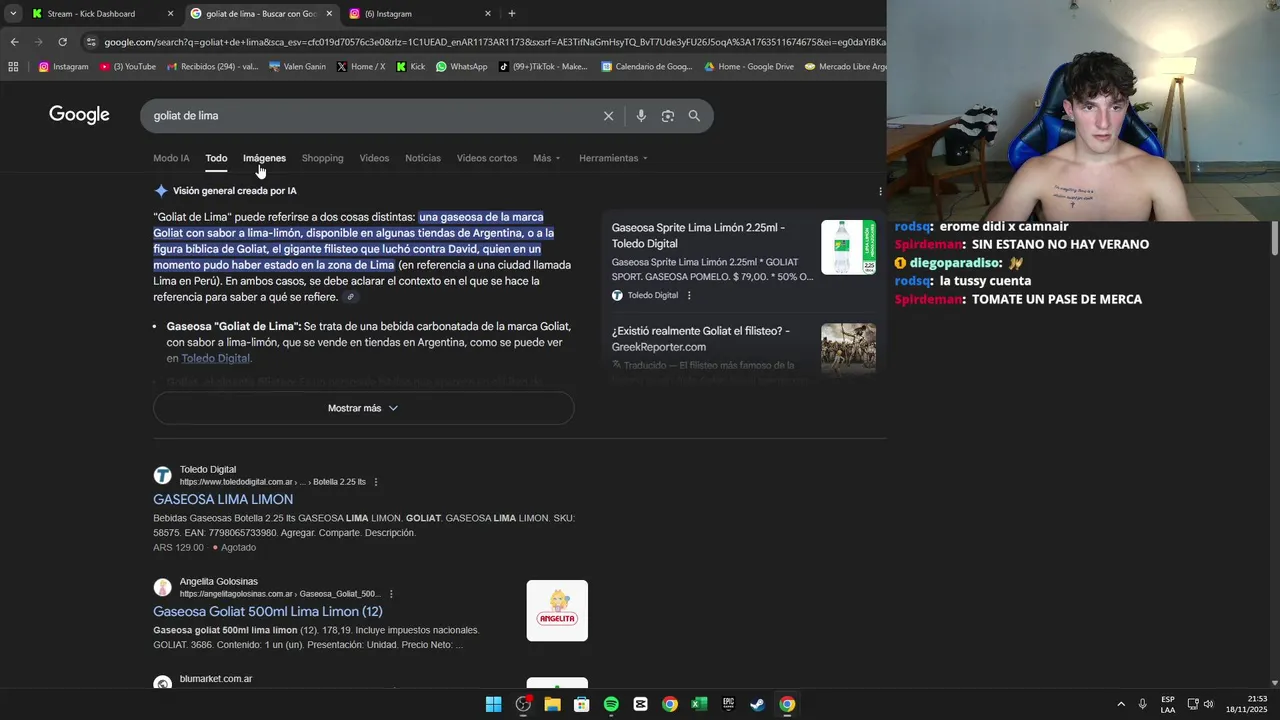Open CapCut from the taskbar

click(x=640, y=704)
